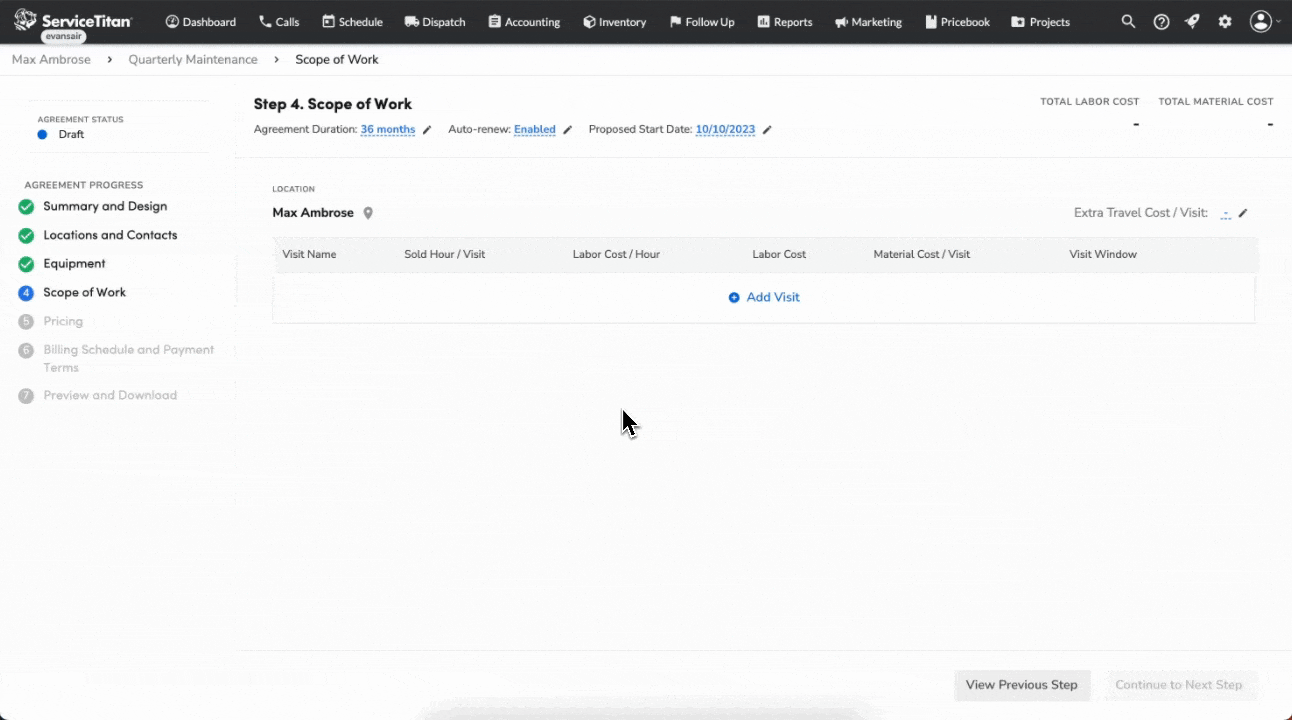Open the Accounting menu
The height and width of the screenshot is (720, 1292).
[523, 21]
